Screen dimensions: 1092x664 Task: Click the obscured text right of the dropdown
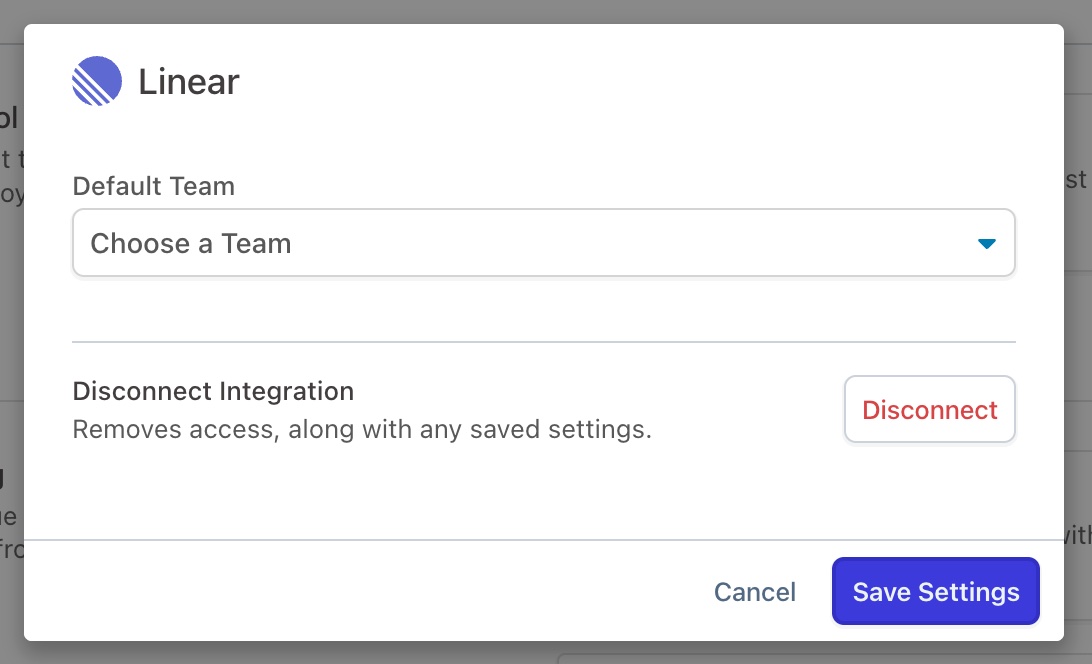point(1077,180)
